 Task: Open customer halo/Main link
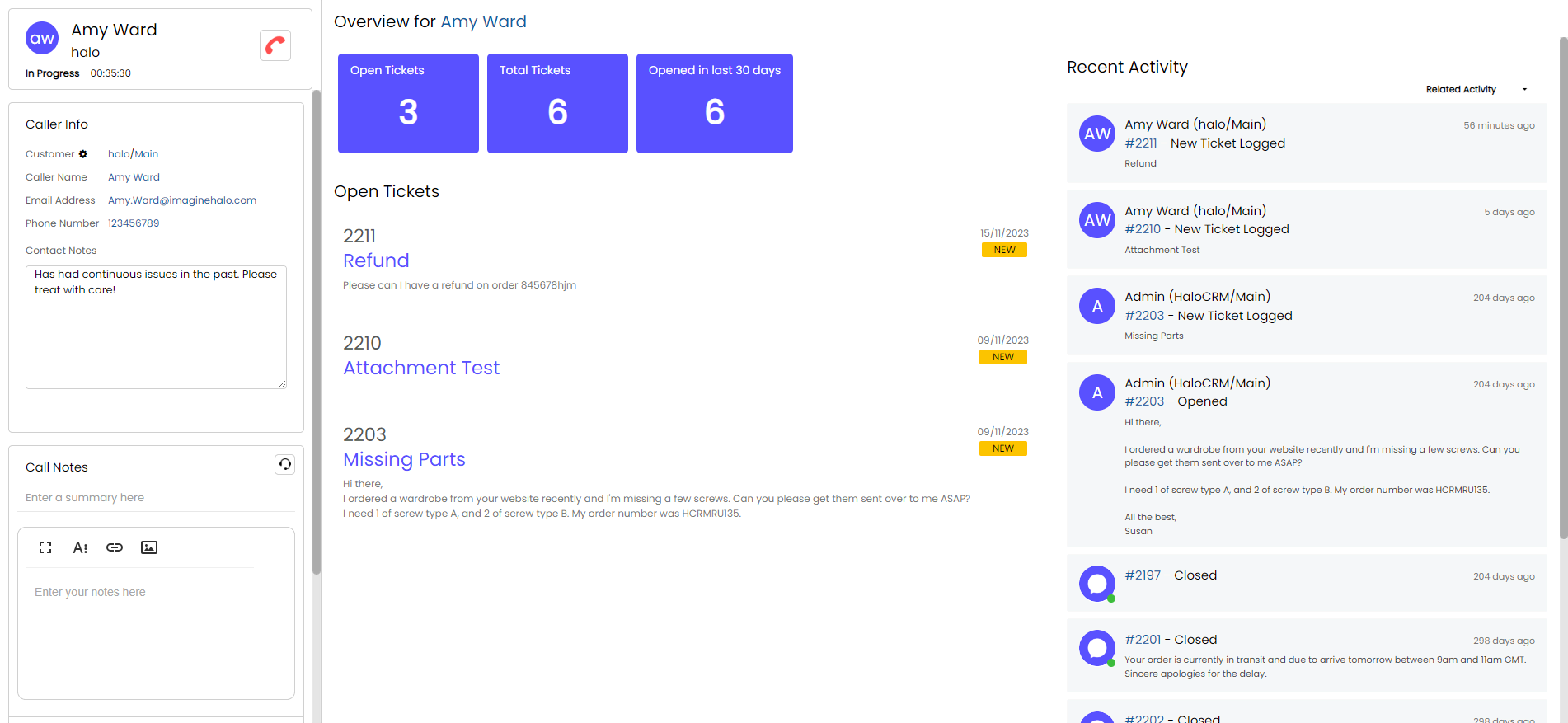[133, 154]
